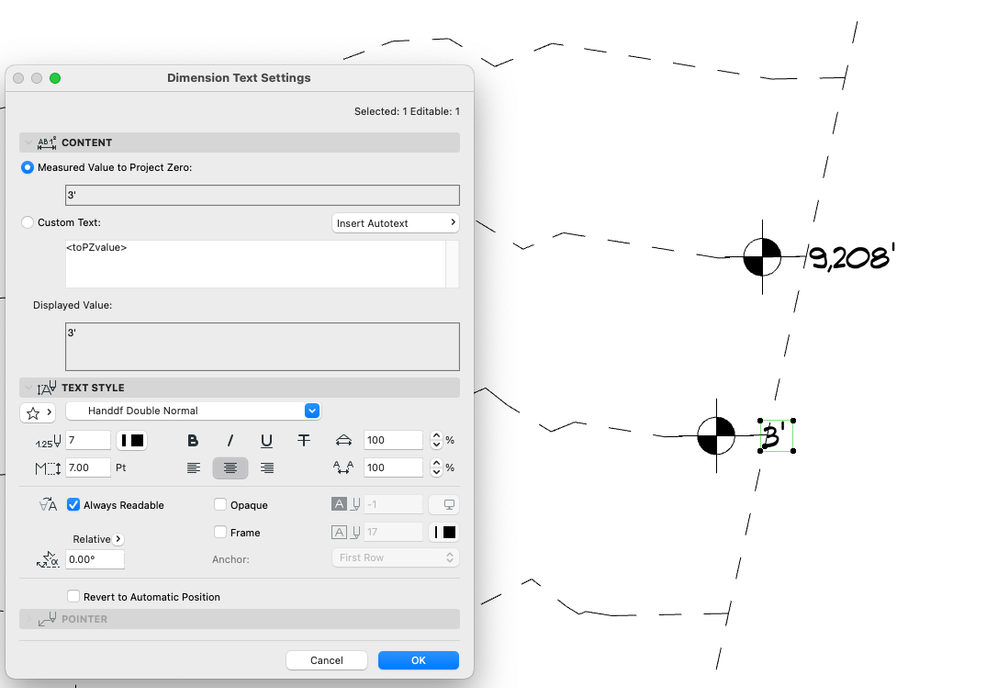Screen dimensions: 998x688
Task: Align dimension text to the right
Action: pos(266,467)
